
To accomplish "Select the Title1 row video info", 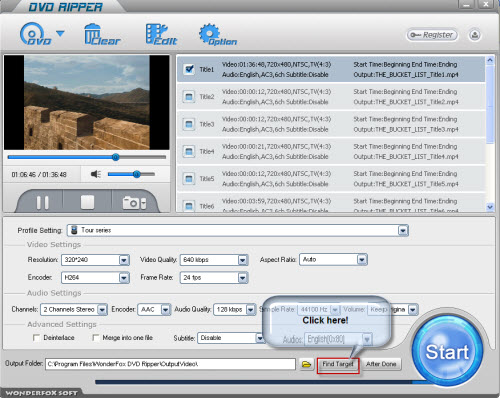I will click(x=276, y=64).
